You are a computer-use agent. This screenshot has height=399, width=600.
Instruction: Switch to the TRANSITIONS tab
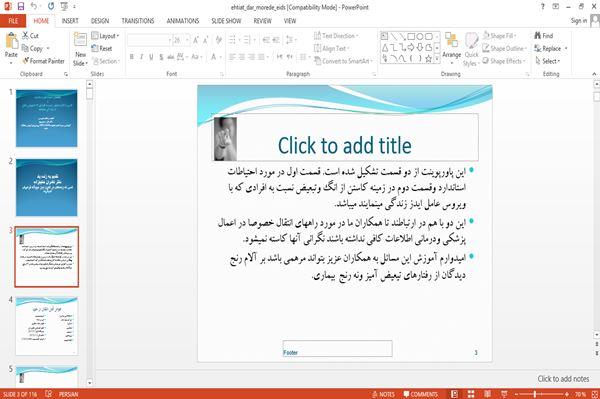[x=138, y=21]
